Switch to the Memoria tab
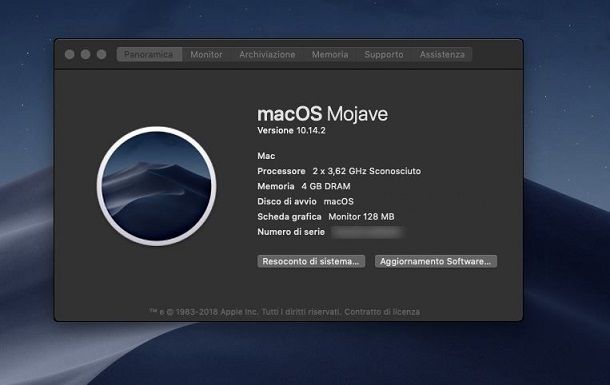 [x=330, y=54]
